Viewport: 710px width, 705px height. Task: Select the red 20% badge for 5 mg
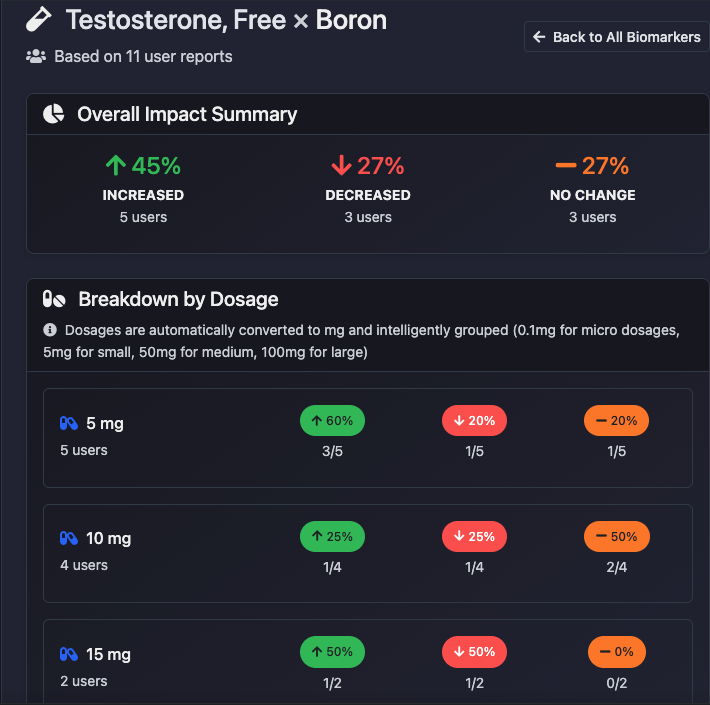click(x=474, y=421)
